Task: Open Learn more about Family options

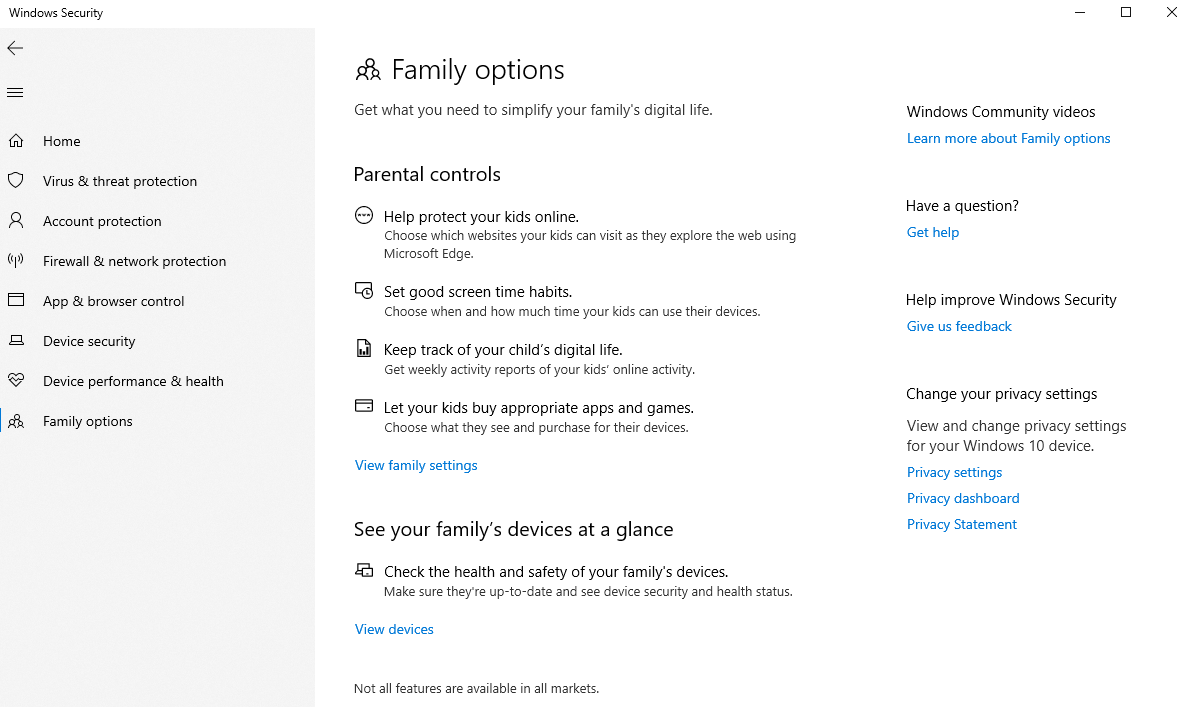Action: click(x=1008, y=138)
